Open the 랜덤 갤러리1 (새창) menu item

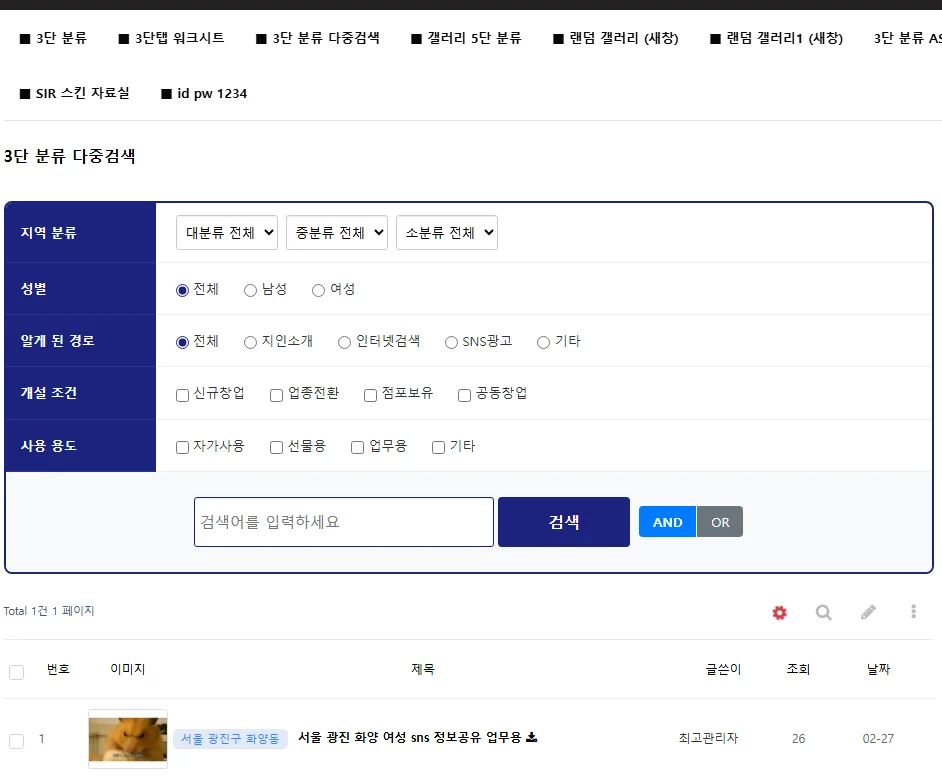(777, 38)
